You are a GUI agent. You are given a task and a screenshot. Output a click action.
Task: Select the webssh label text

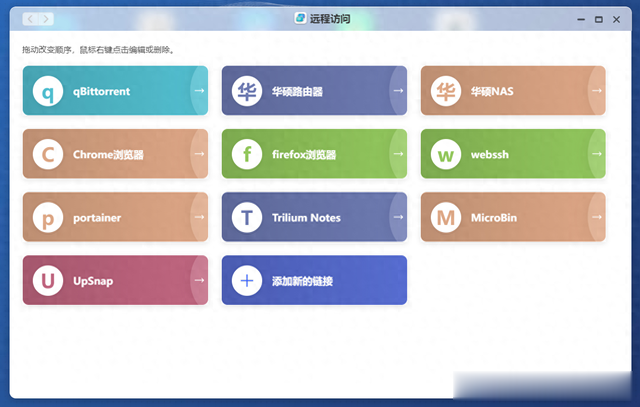click(490, 155)
